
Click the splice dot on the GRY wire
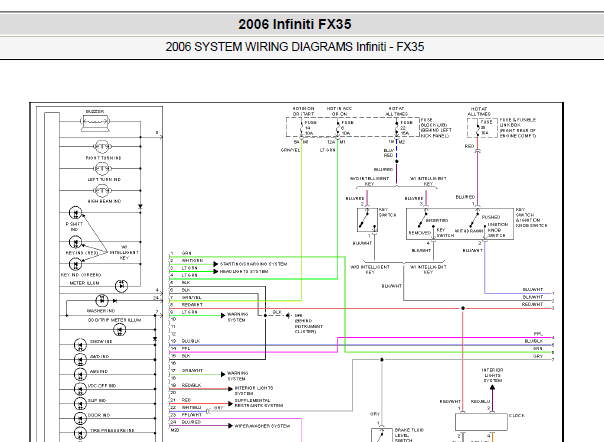(x=382, y=360)
